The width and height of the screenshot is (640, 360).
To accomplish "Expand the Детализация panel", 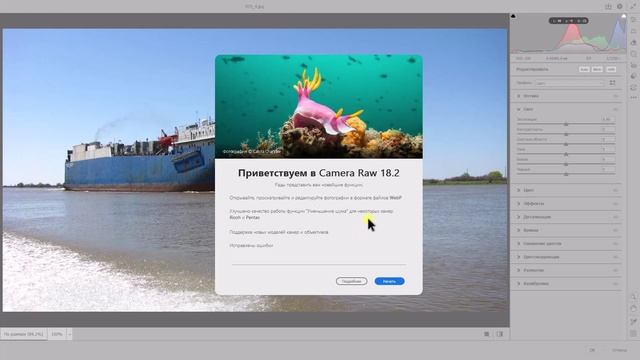I will coord(519,217).
